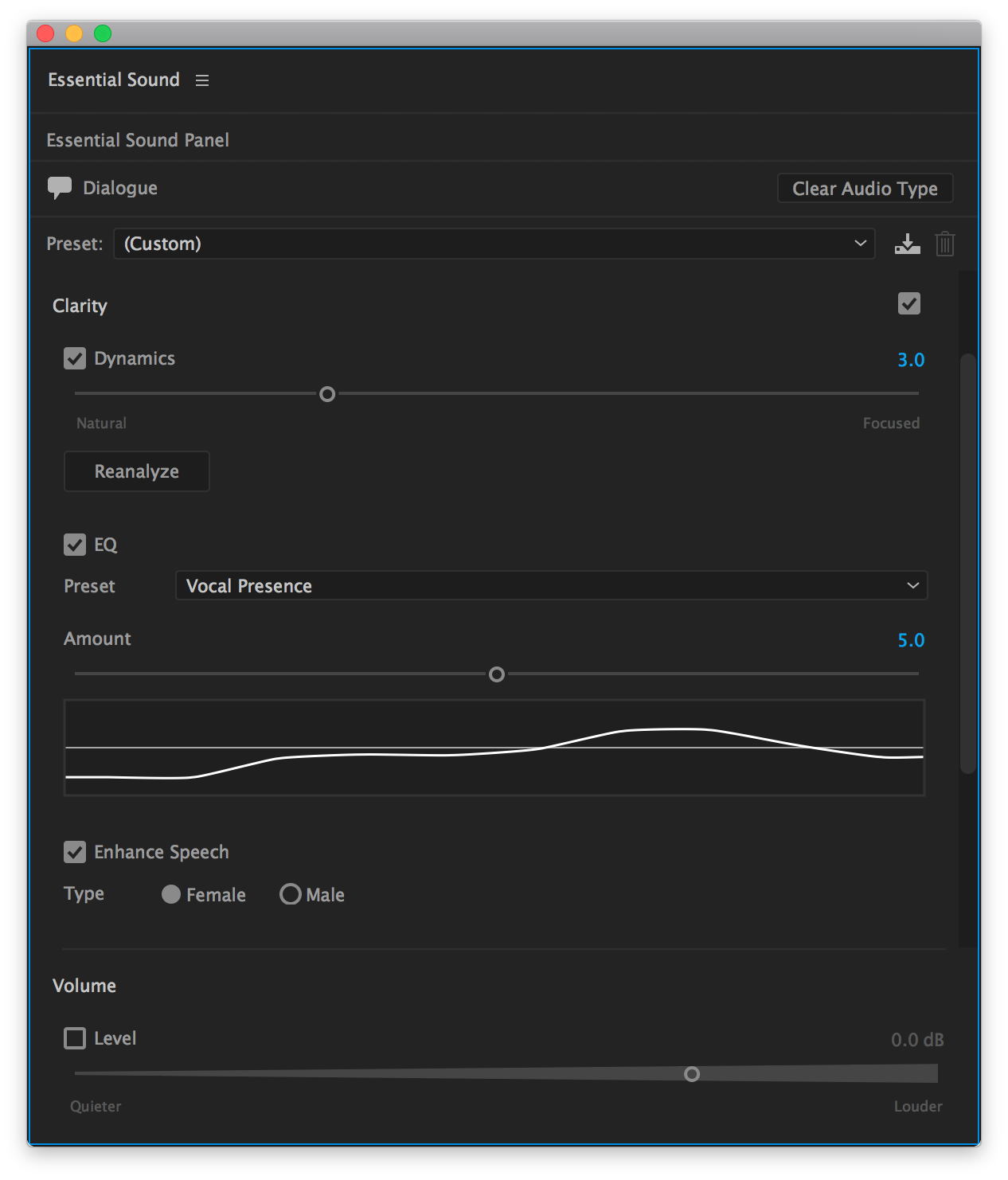Enable the Volume Level checkbox
The image size is (1008, 1180).
[x=75, y=1038]
